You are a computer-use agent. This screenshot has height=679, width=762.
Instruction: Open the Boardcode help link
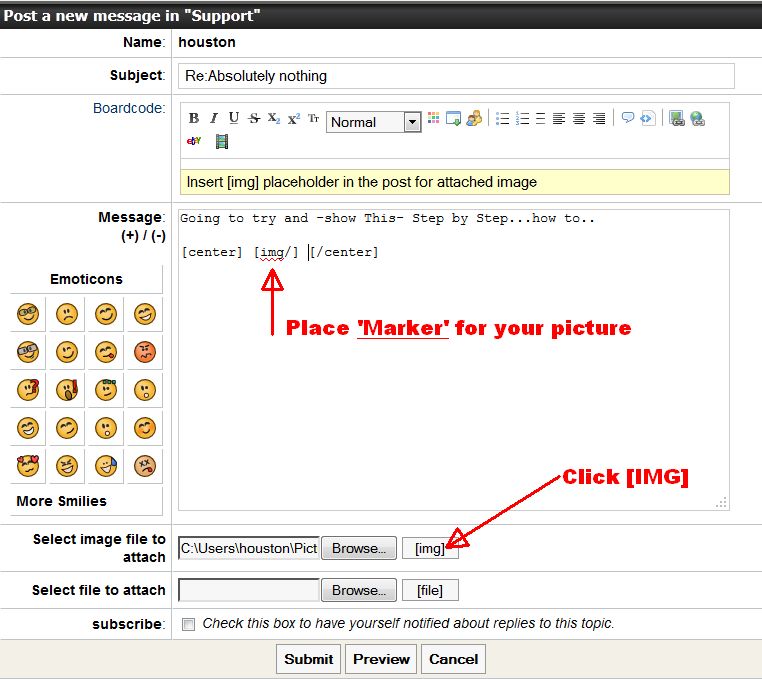128,108
